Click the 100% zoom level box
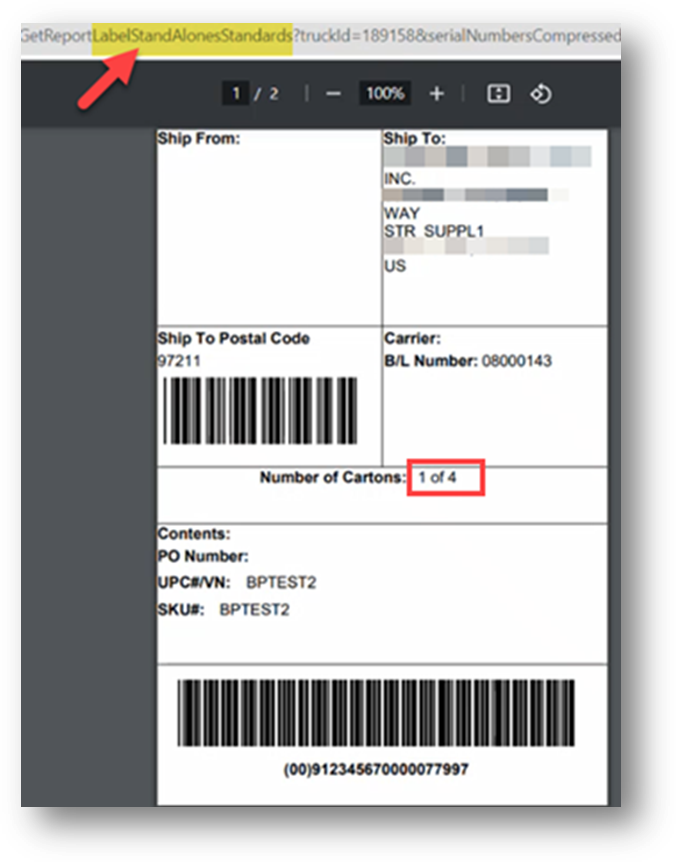 click(384, 93)
